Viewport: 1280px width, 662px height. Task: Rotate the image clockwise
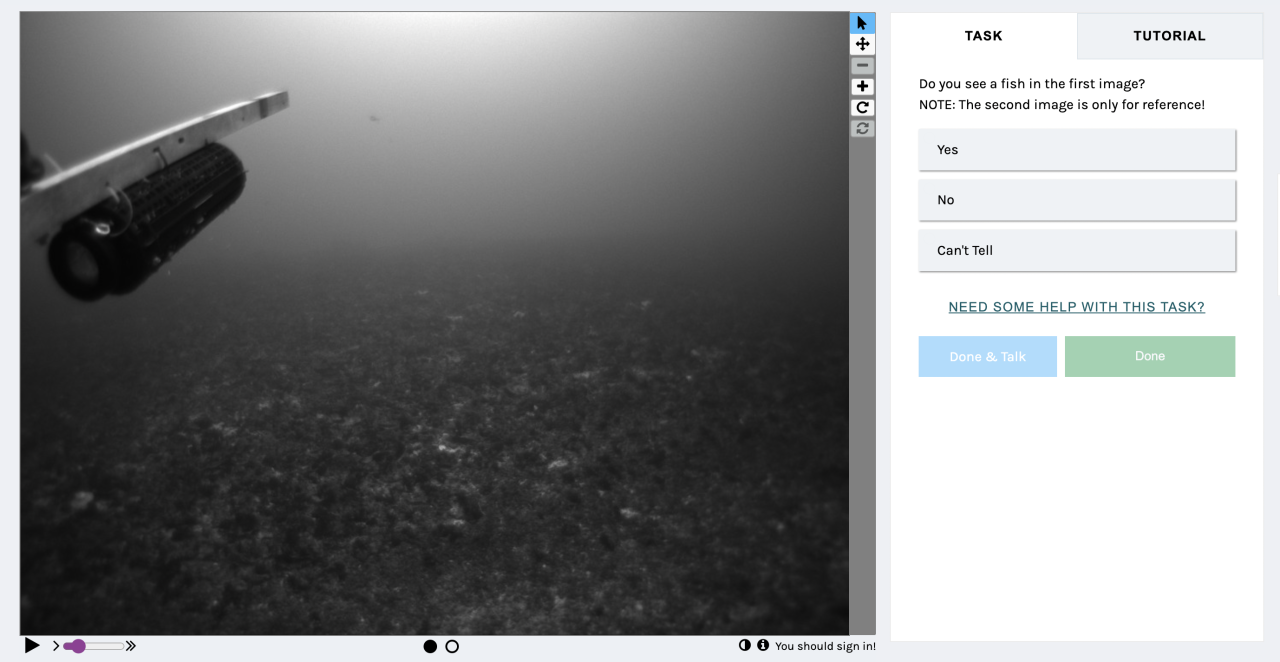(x=862, y=107)
